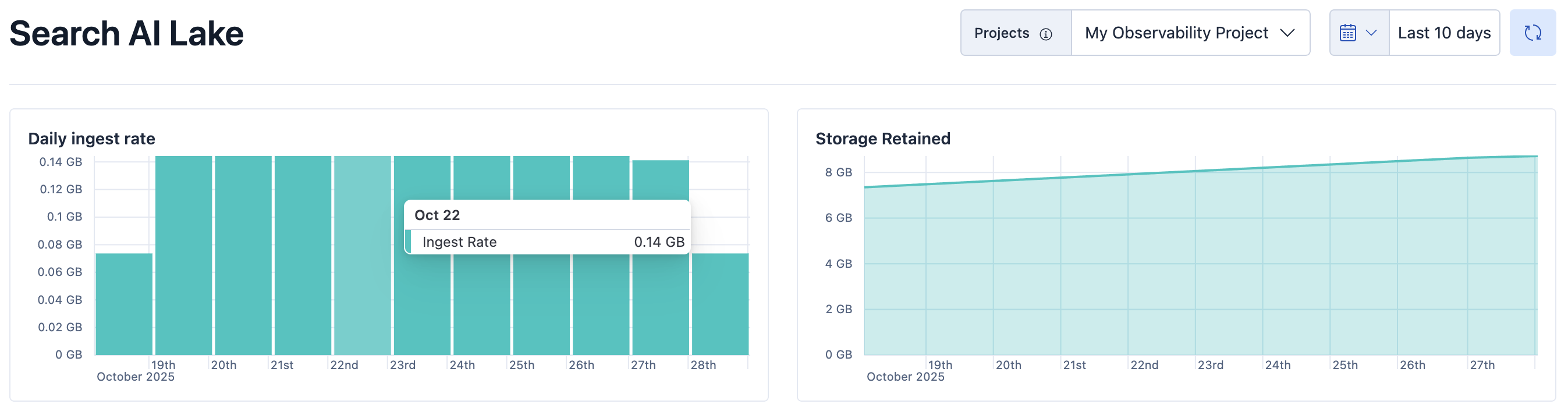The height and width of the screenshot is (411, 1568).
Task: Click the teal Ingest Rate color swatch in tooltip
Action: [409, 242]
